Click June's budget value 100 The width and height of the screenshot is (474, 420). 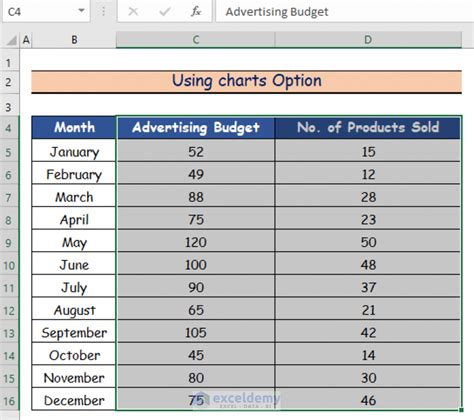pos(196,265)
